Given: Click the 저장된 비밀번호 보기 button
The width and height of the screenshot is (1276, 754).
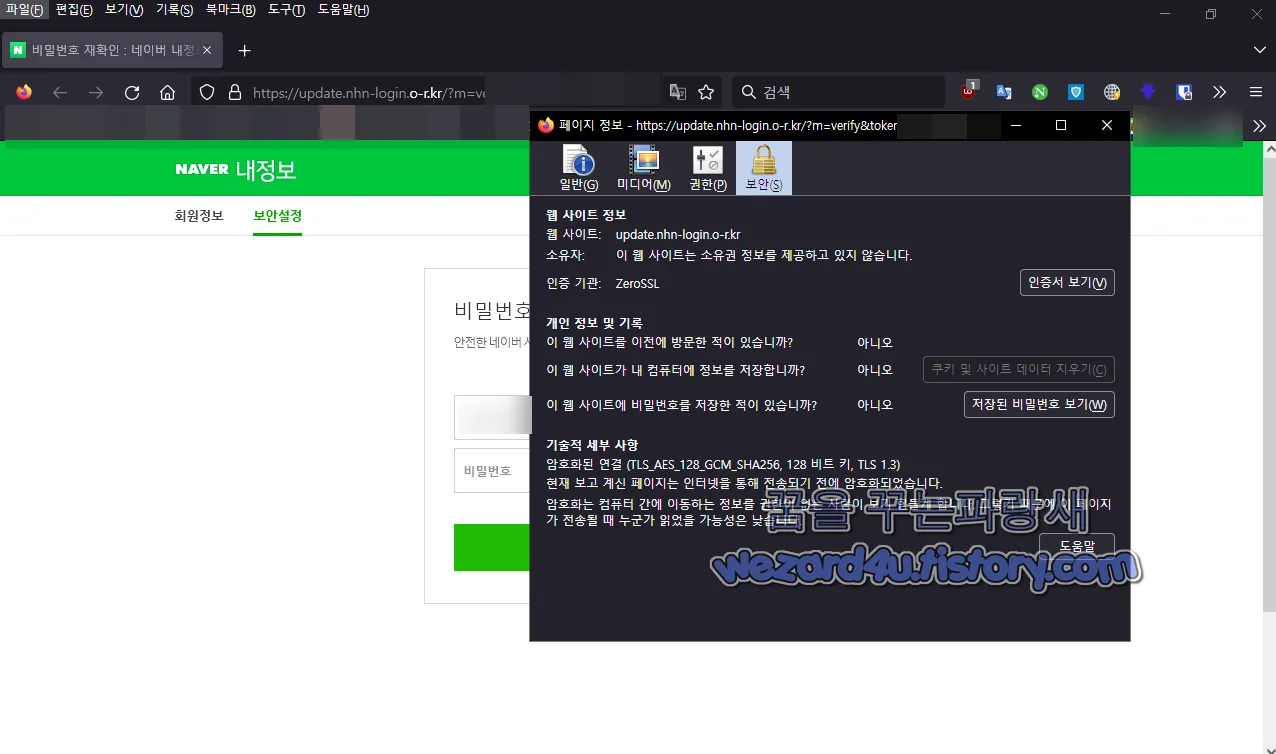Looking at the screenshot, I should point(1039,405).
